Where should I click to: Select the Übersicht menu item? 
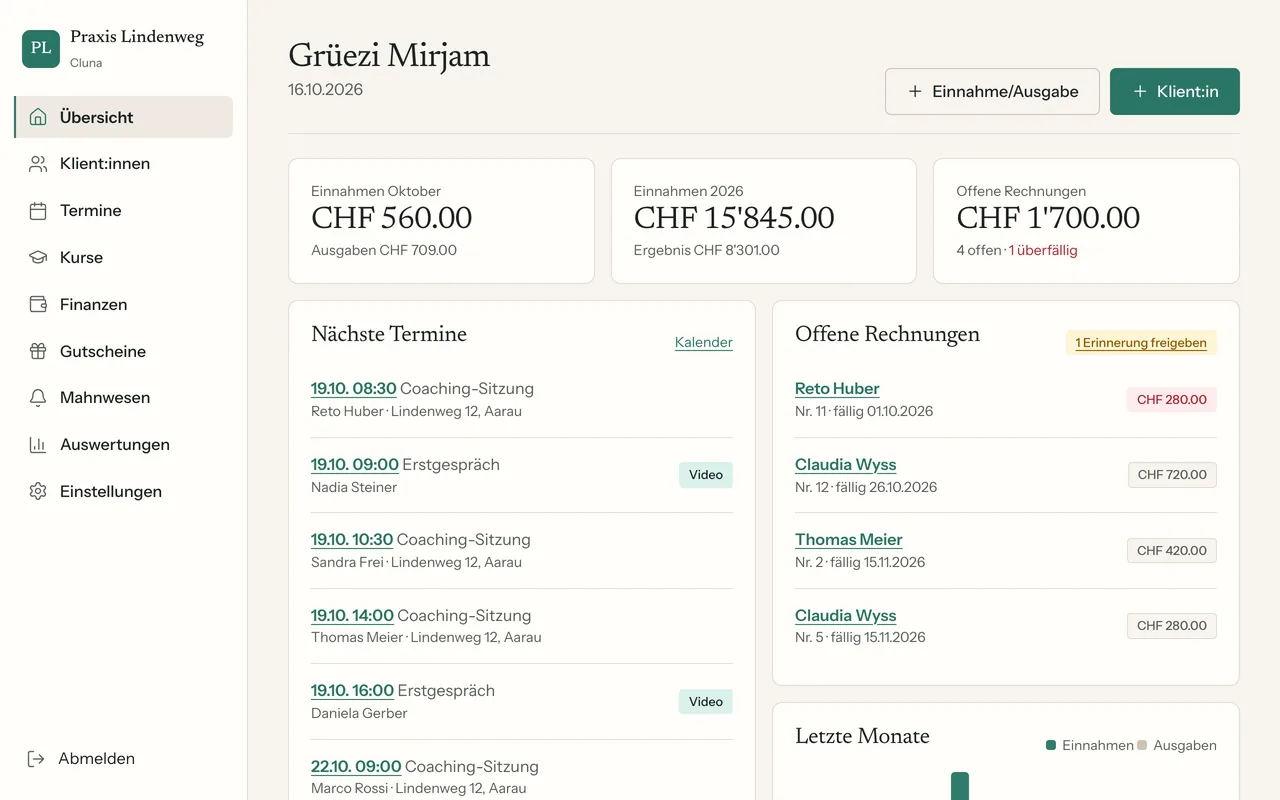124,117
